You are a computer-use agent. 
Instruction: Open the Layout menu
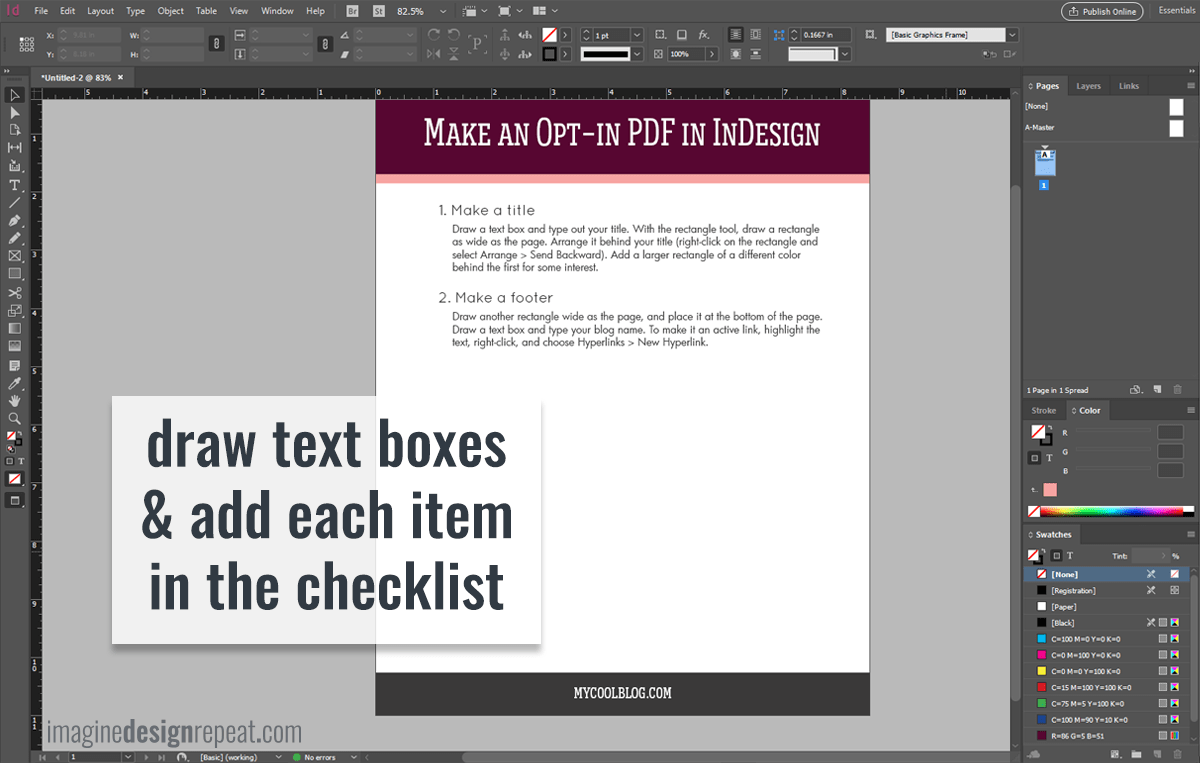click(x=100, y=11)
